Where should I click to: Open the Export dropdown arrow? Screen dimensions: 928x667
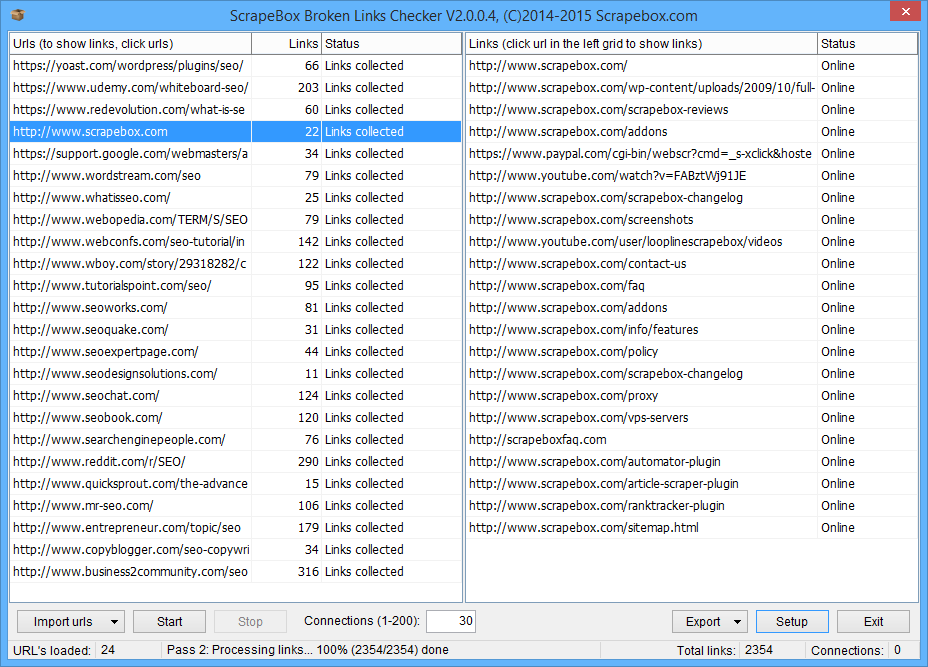(737, 621)
